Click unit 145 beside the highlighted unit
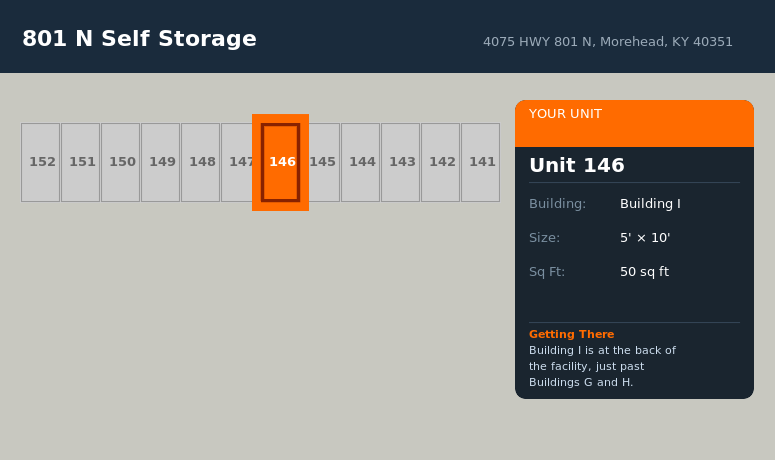 [x=324, y=162]
